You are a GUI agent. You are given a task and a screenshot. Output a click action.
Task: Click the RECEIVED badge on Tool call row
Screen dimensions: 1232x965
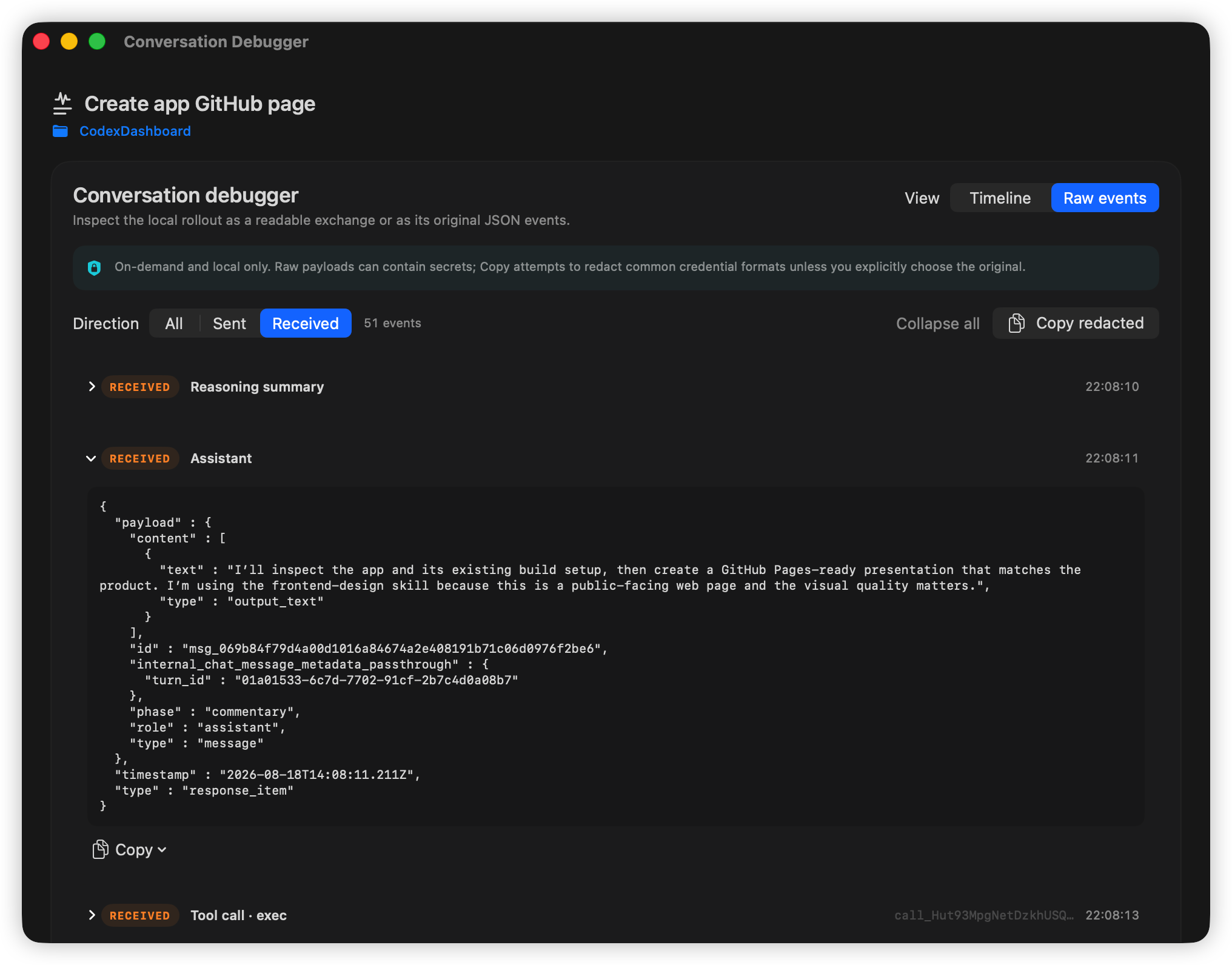pyautogui.click(x=140, y=915)
